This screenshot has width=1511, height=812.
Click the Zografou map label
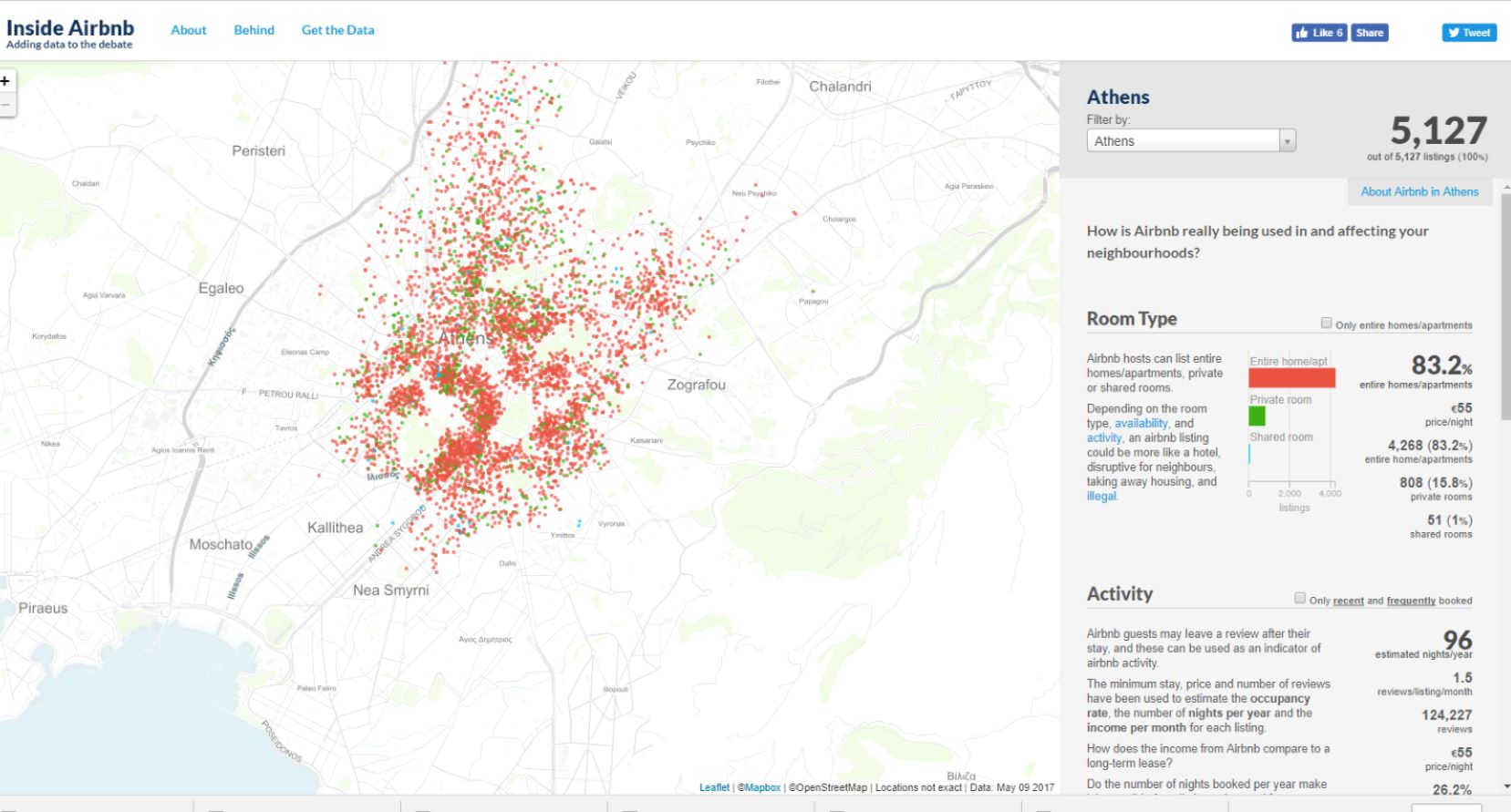(696, 385)
